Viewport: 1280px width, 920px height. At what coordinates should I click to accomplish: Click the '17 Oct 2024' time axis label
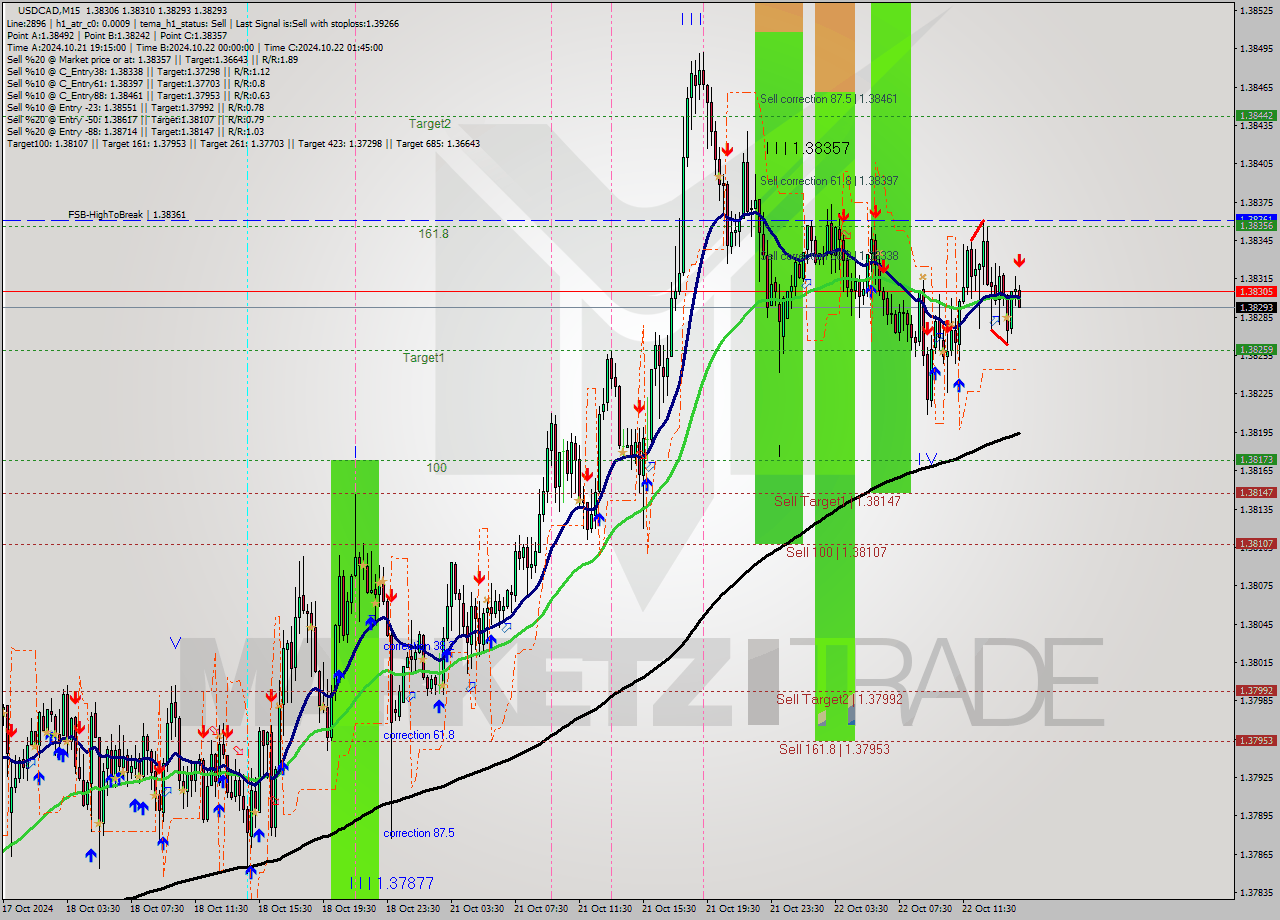pos(27,909)
